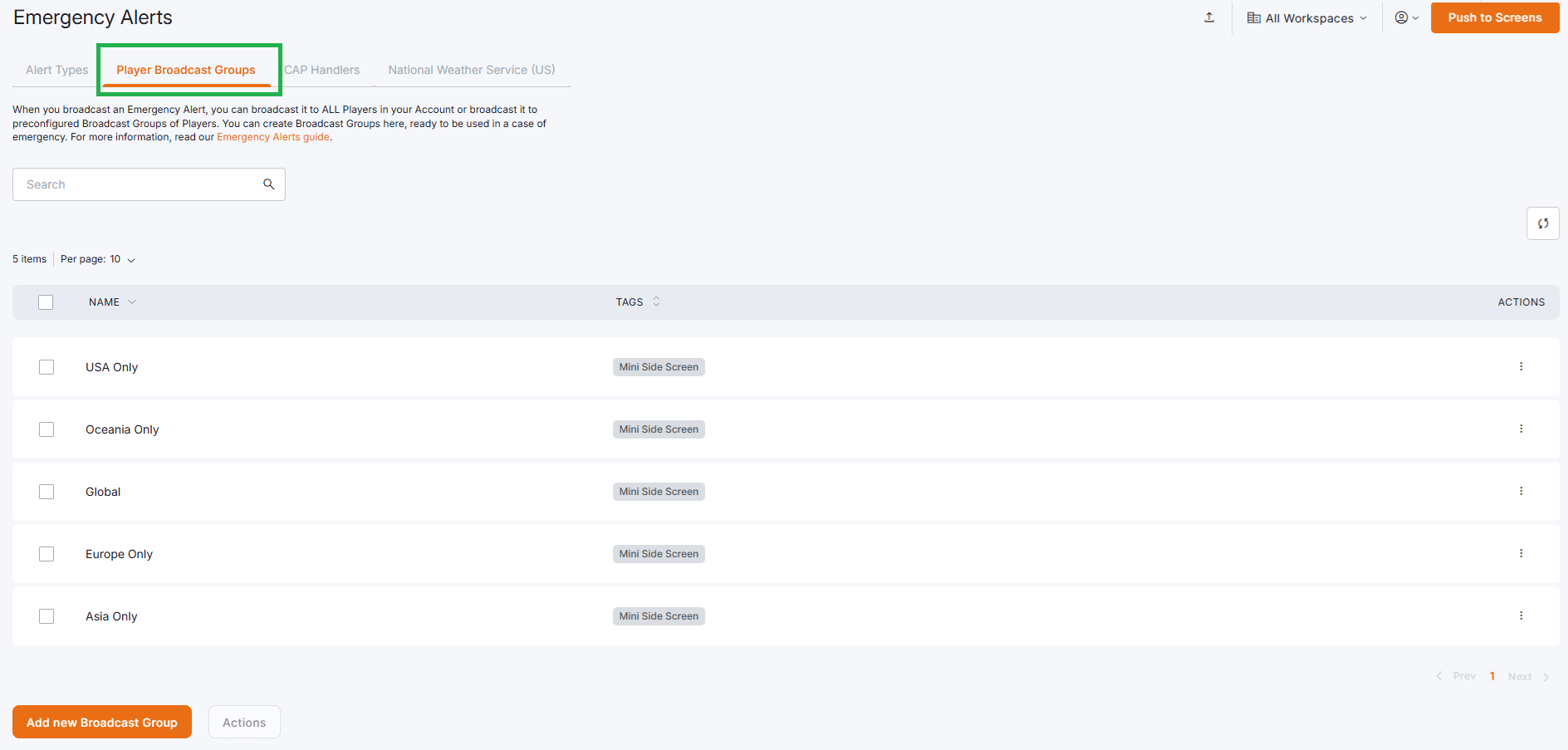Click the refresh list icon
Viewport: 1568px width, 750px height.
1542,223
